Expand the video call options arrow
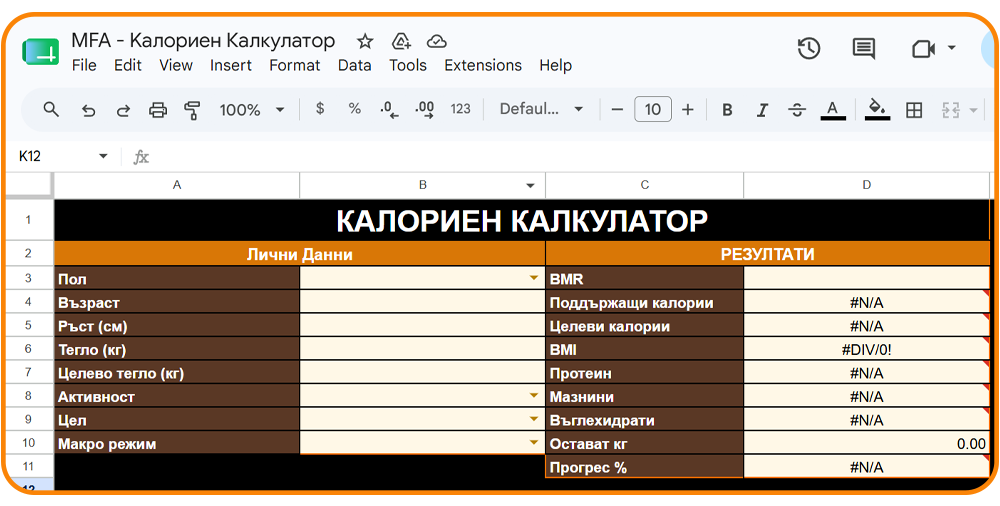This screenshot has width=1000, height=506. pyautogui.click(x=952, y=48)
